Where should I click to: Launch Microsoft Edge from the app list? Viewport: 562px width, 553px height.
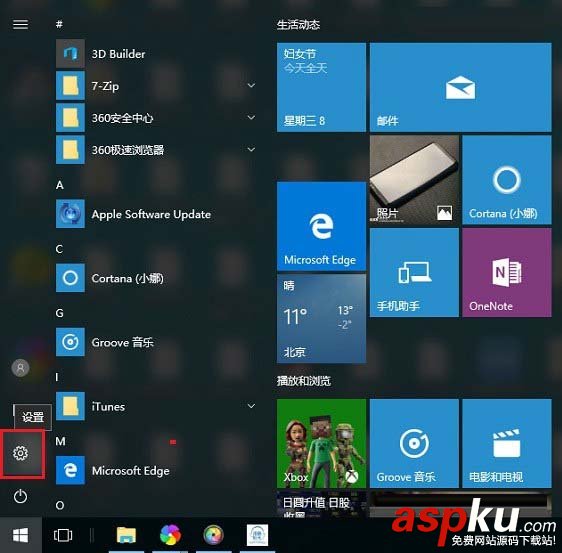[x=156, y=470]
